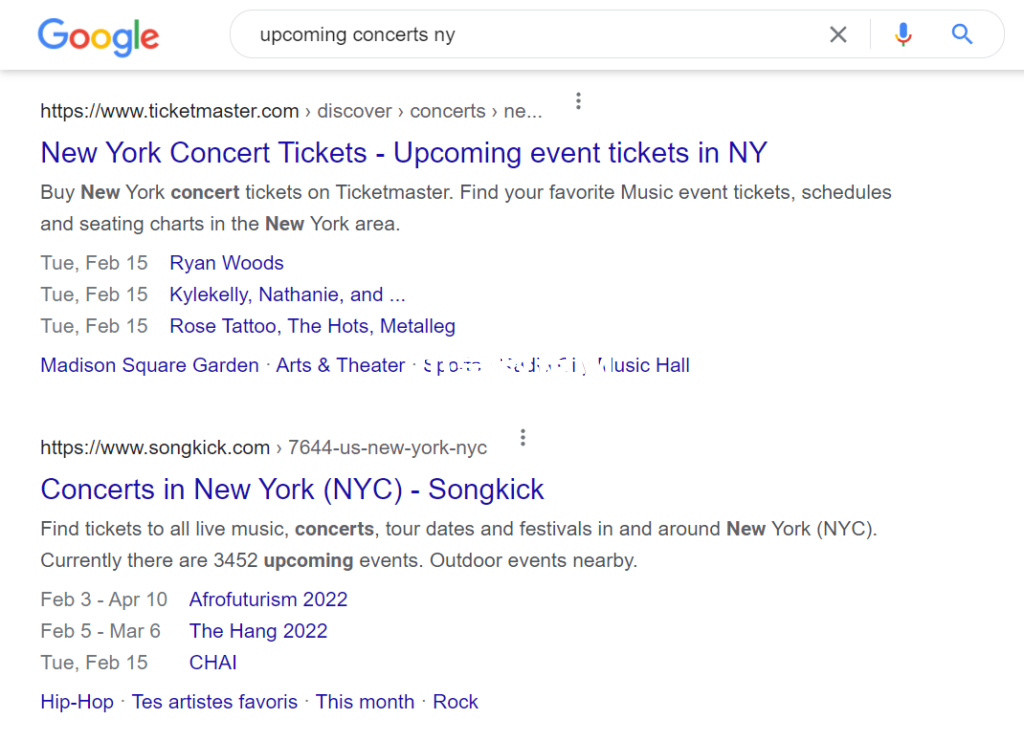Viewport: 1024px width, 741px height.
Task: Click the Ticketmaster description snippet 'Buy New York concert tickets'
Action: coord(466,208)
